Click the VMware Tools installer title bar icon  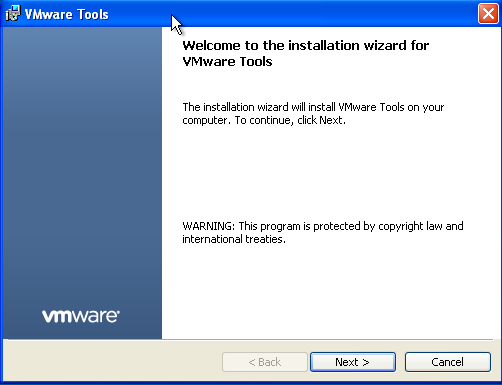[13, 14]
